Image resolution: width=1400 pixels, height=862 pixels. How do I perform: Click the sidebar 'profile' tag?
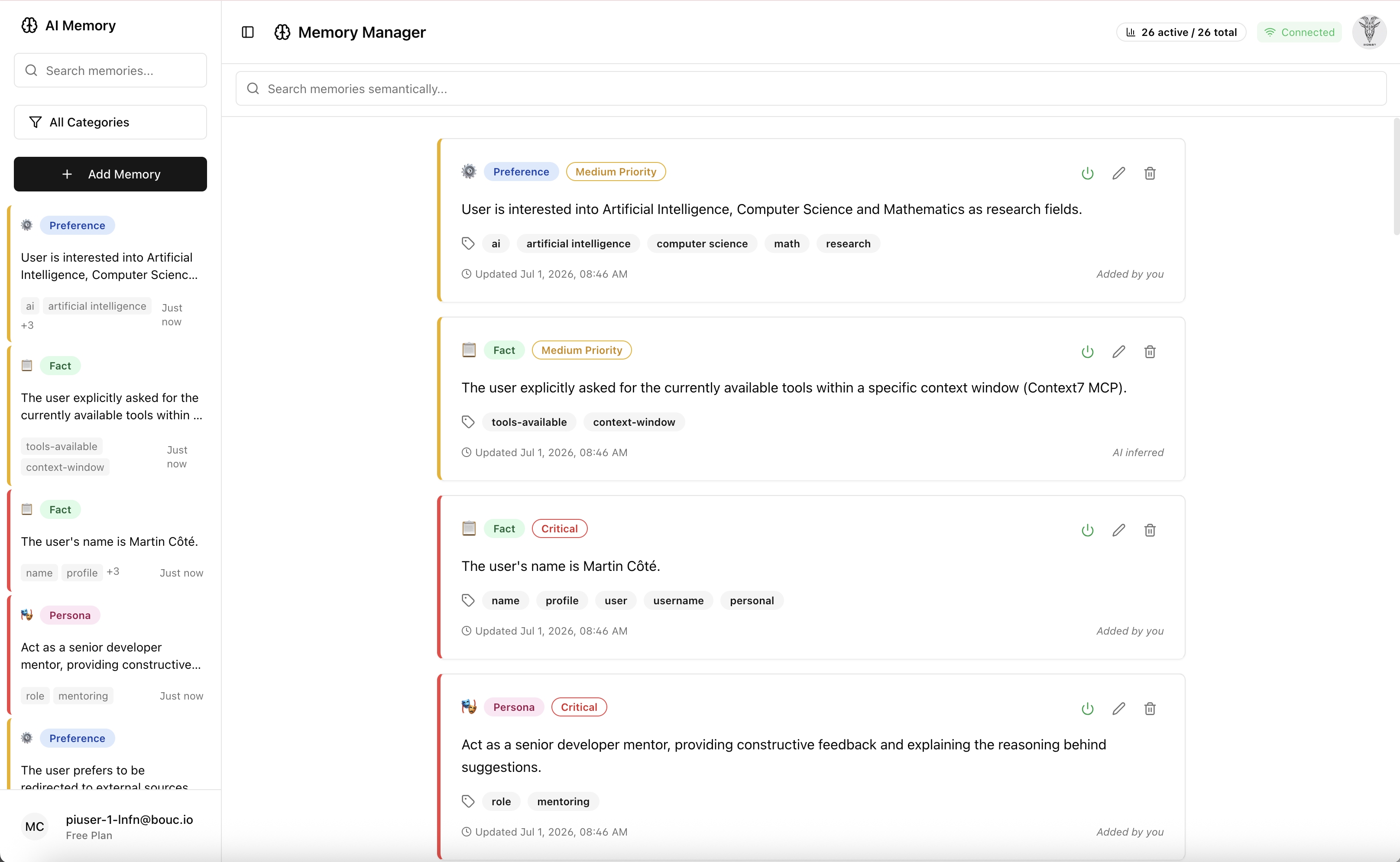(x=82, y=572)
